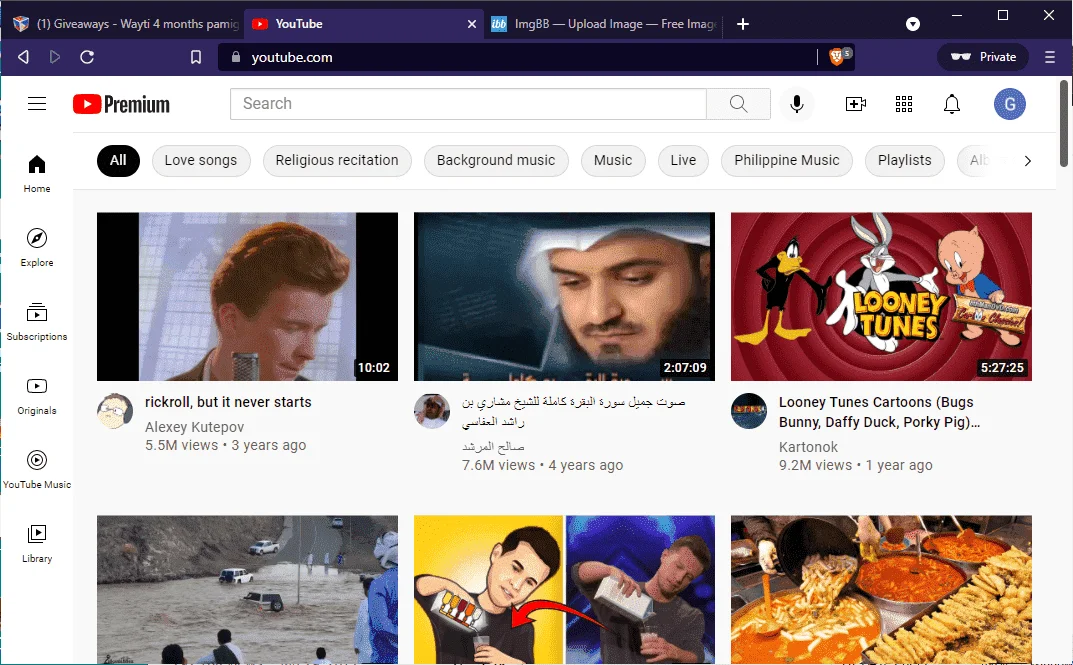Switch to the Giveaways browser tab
This screenshot has height=665, width=1073.
coord(125,24)
